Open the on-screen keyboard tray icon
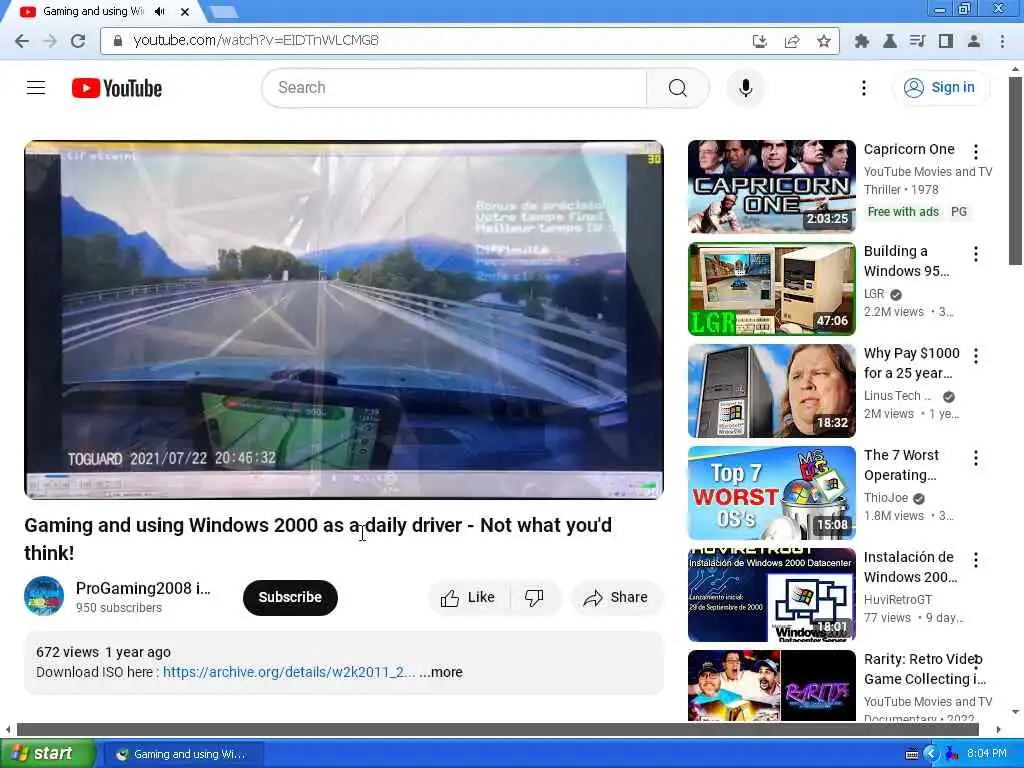Image resolution: width=1024 pixels, height=768 pixels. [x=912, y=754]
